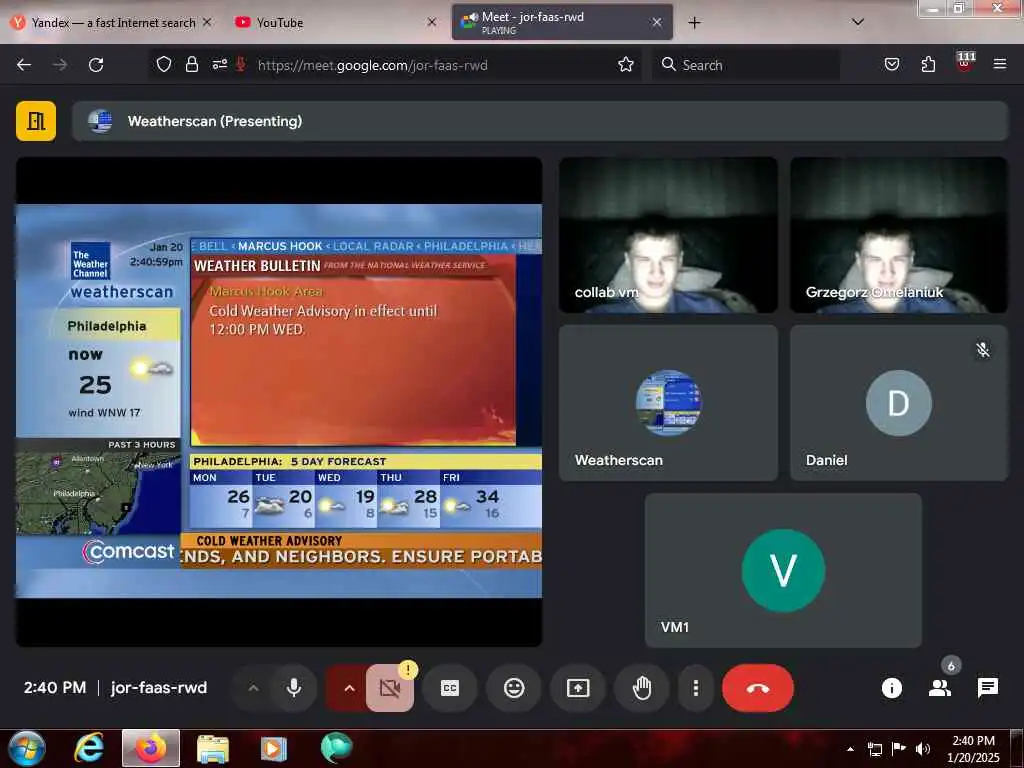Click the Firefox taskbar icon
The height and width of the screenshot is (768, 1024).
(x=151, y=748)
